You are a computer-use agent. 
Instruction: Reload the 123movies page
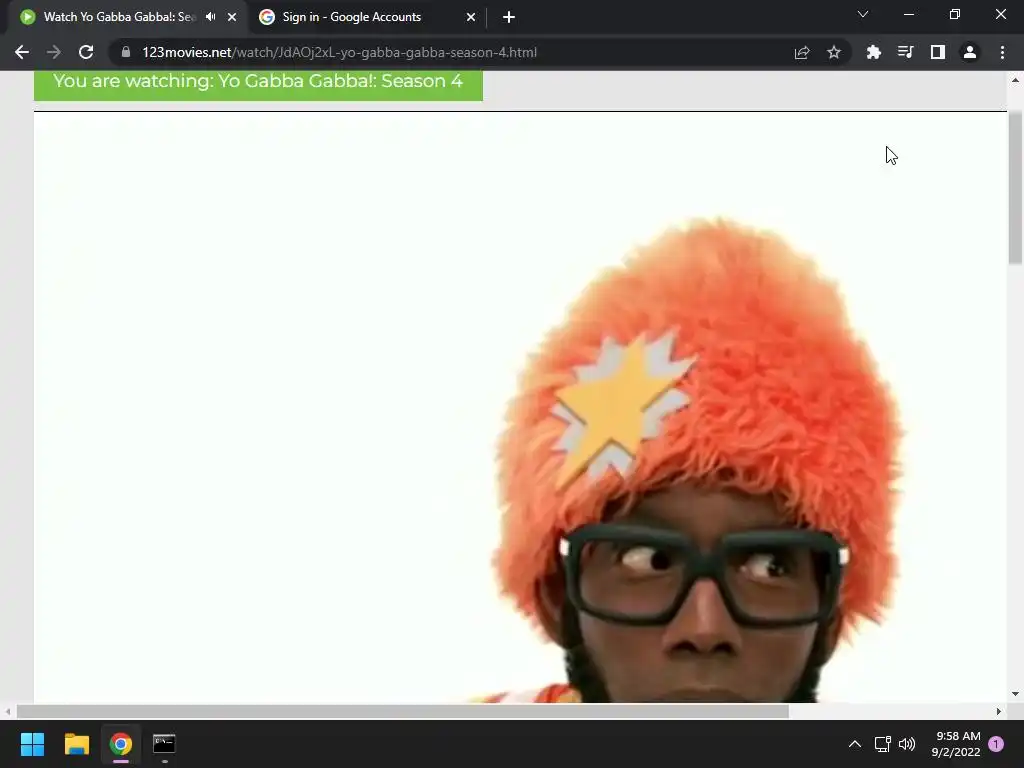(x=86, y=52)
